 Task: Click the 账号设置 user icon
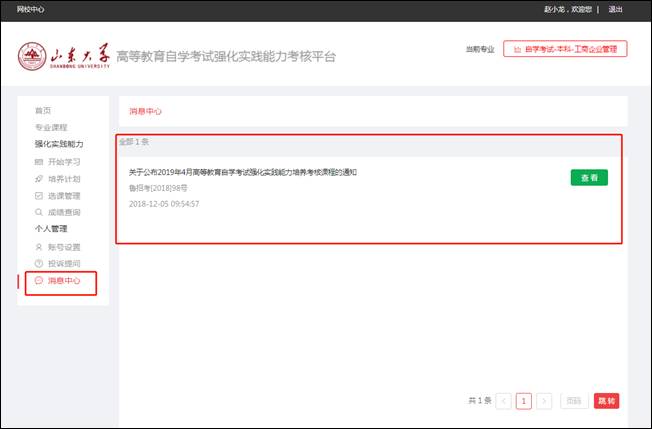coord(39,246)
